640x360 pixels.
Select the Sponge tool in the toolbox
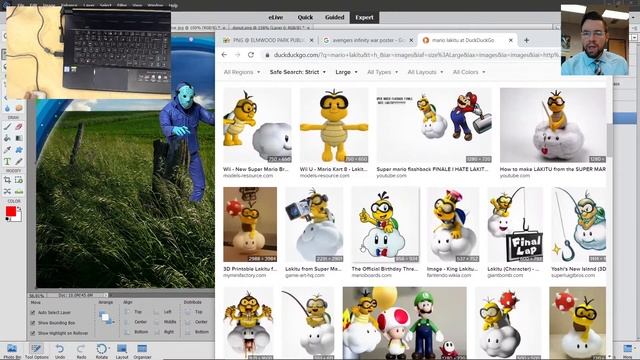19,108
